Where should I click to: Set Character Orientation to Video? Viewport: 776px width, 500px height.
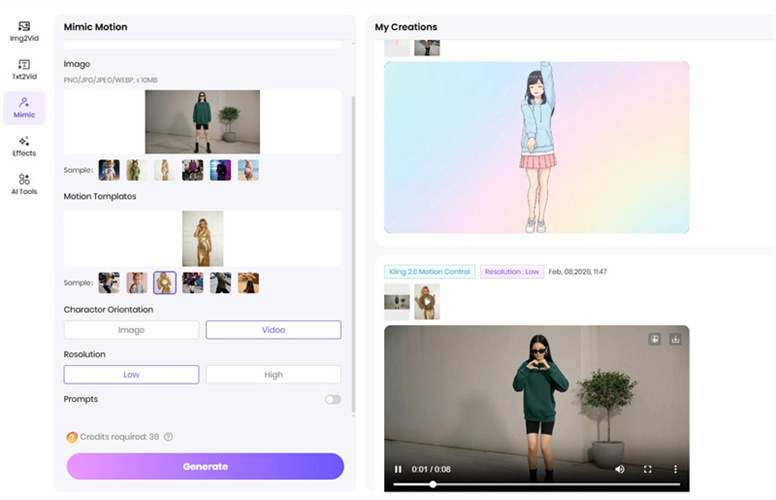273,330
